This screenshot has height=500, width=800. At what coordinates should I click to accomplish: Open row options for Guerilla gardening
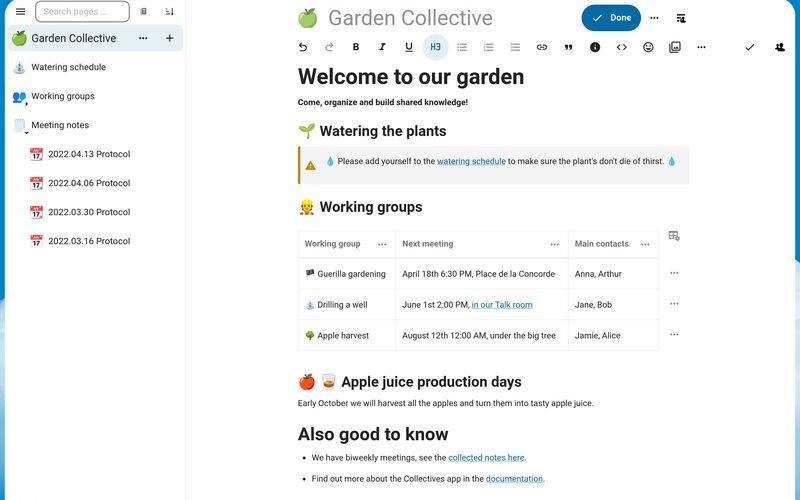[x=674, y=273]
